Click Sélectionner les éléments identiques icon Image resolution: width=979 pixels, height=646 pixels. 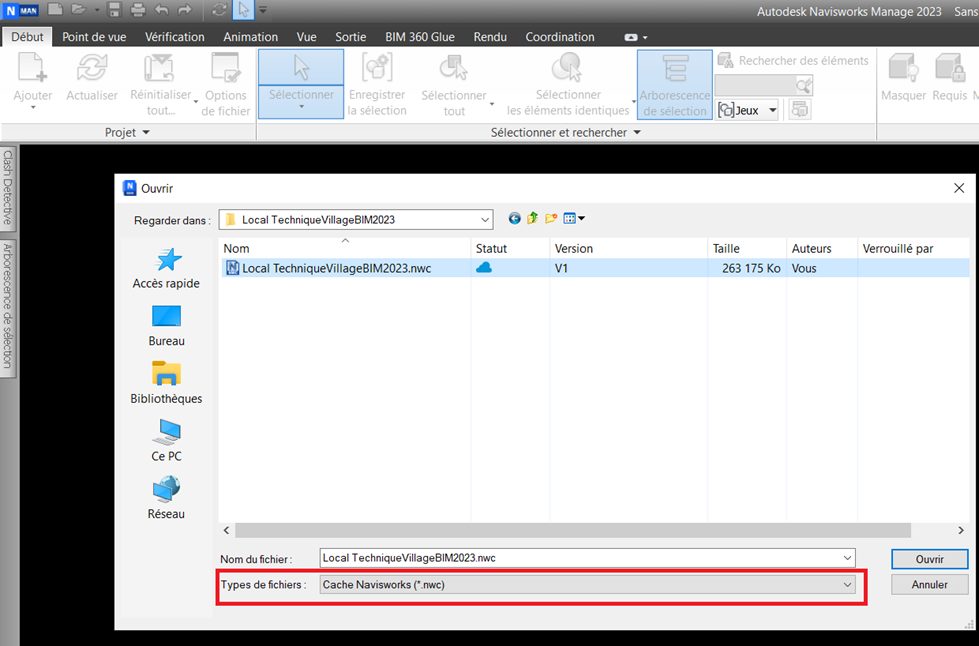coord(568,67)
